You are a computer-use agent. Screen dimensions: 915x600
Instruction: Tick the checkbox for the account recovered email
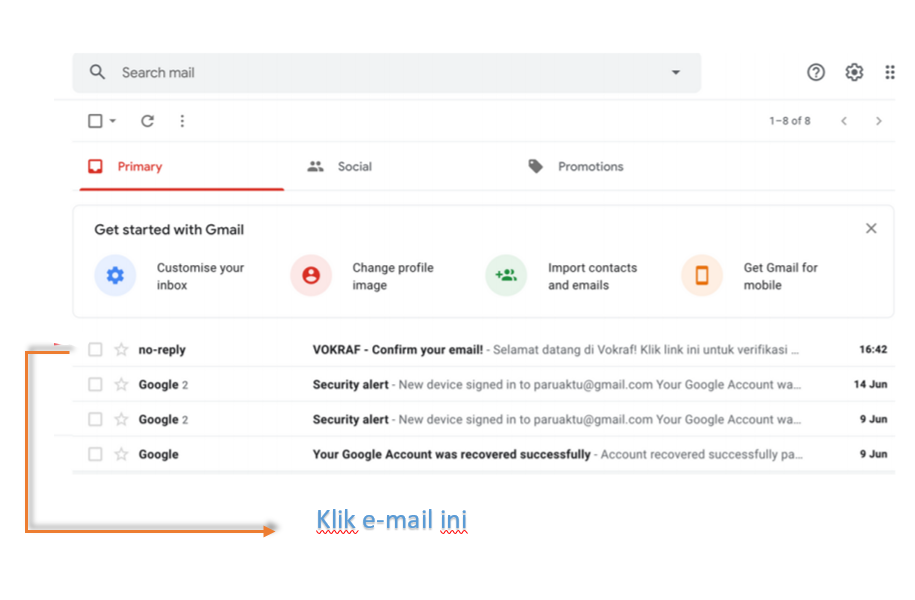(x=95, y=454)
